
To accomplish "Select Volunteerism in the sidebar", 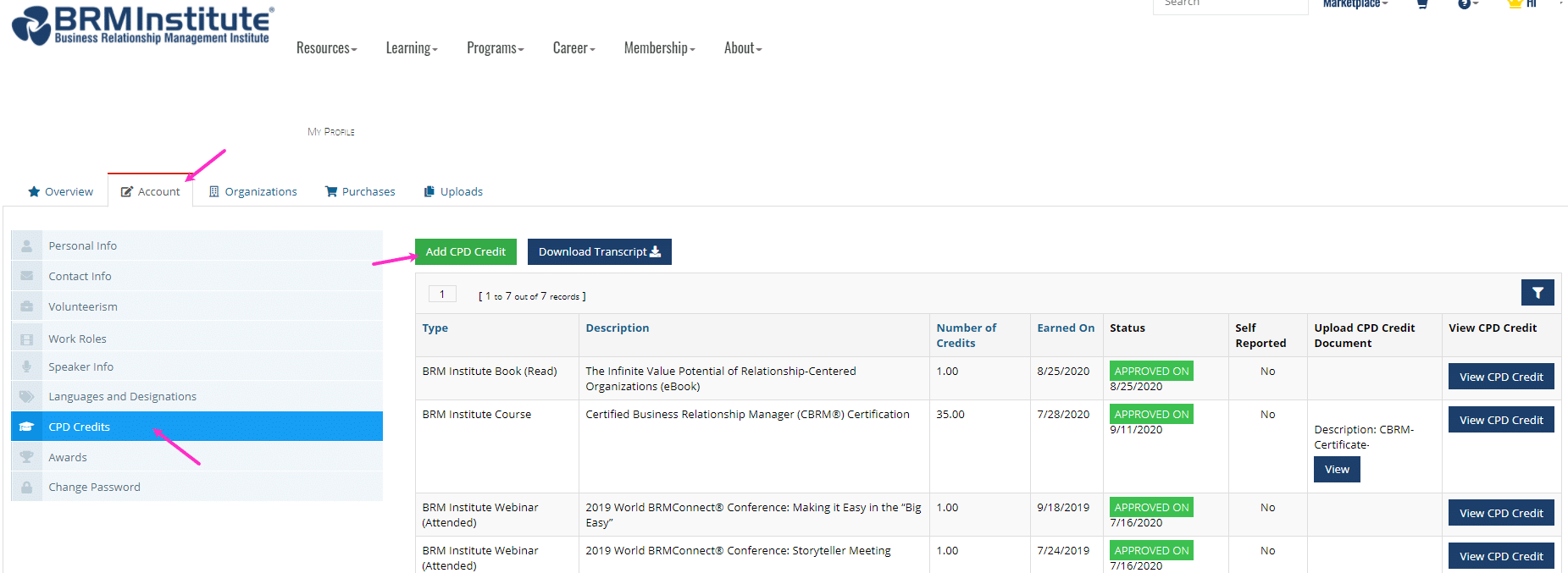I will pyautogui.click(x=197, y=306).
